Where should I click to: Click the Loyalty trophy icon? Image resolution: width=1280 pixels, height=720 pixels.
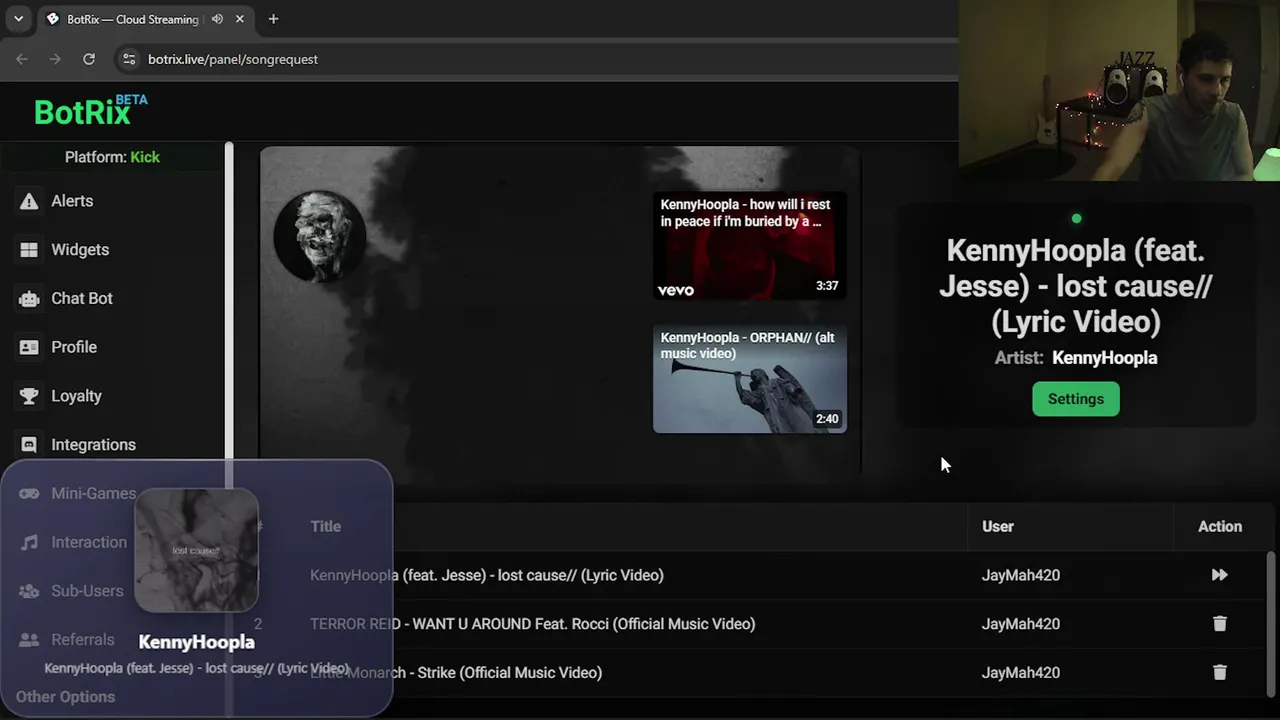(29, 396)
